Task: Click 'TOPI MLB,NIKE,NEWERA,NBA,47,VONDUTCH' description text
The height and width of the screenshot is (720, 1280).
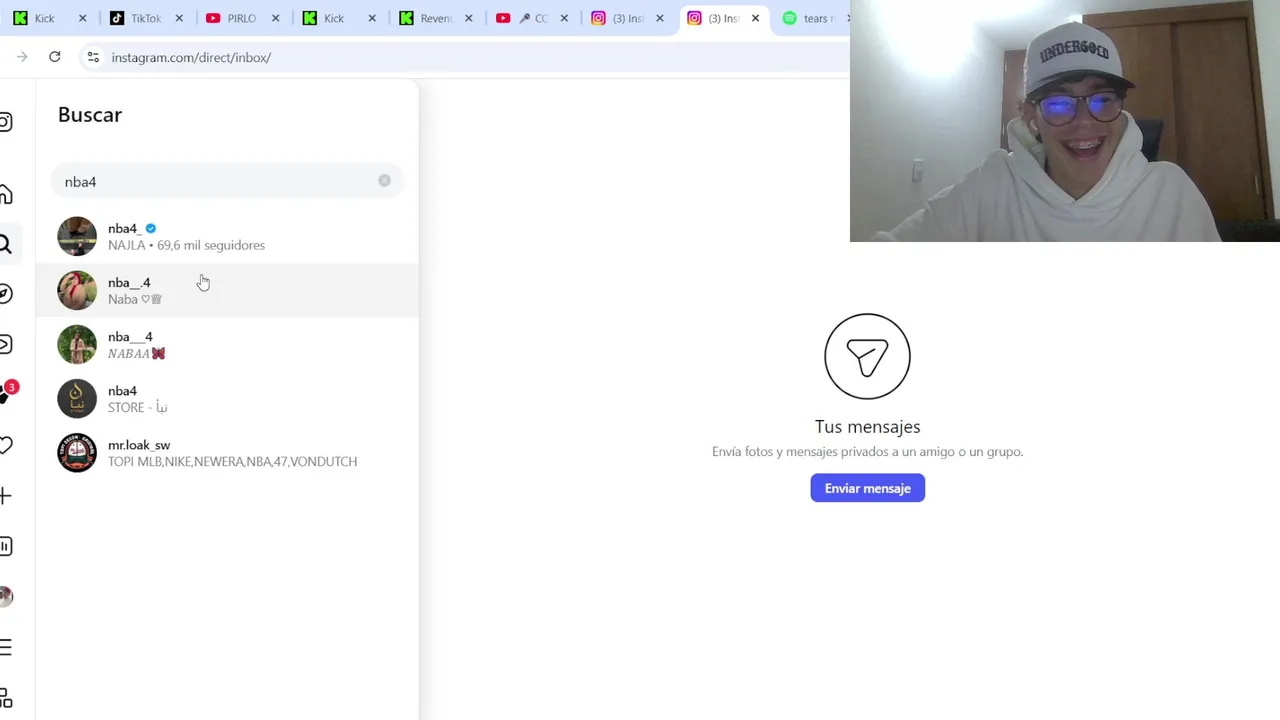Action: [x=232, y=462]
